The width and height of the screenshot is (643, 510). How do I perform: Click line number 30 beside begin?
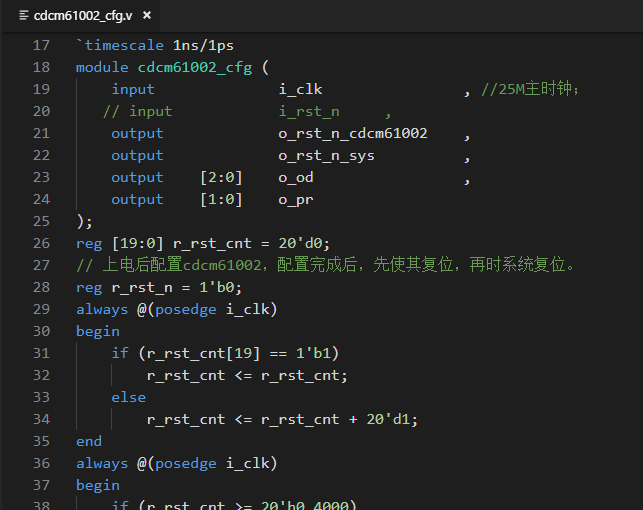[x=40, y=331]
